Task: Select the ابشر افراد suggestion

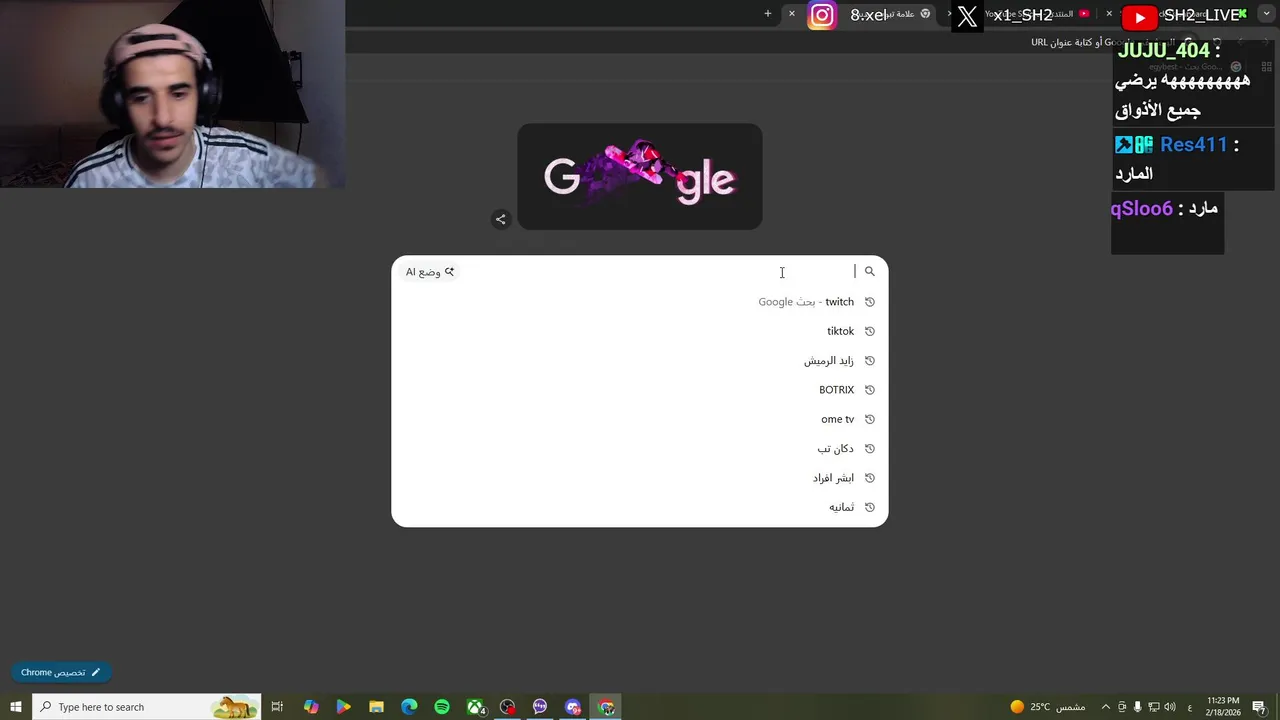Action: click(x=640, y=478)
